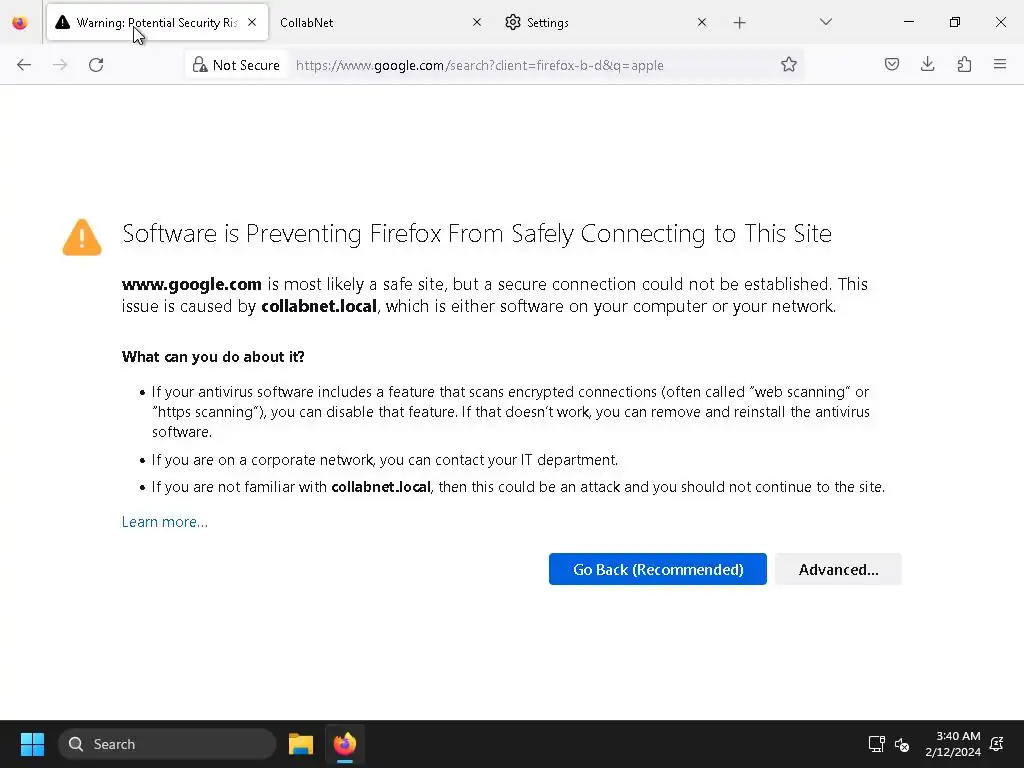This screenshot has width=1024, height=768.
Task: Bookmark this page with the star
Action: click(x=789, y=65)
